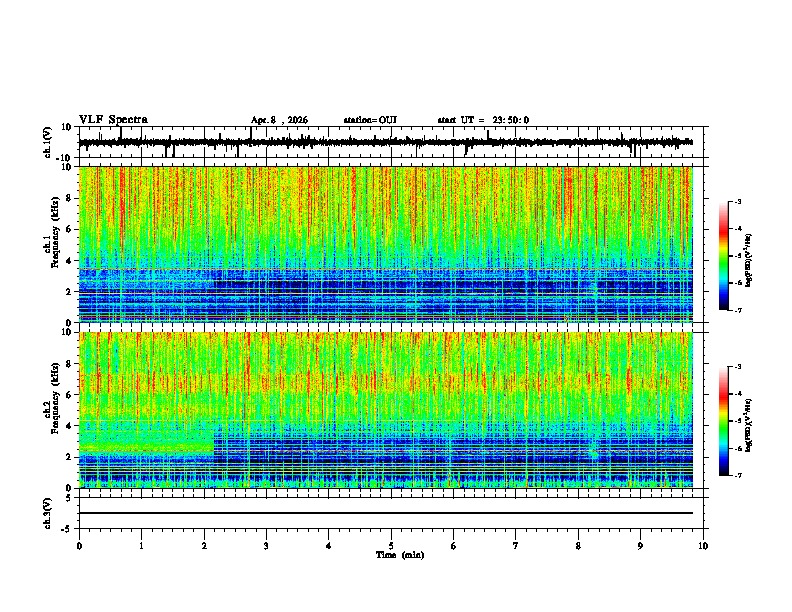Screen dimensions: 792x612
Task: Click the time axis tick label "5"
Action: pyautogui.click(x=391, y=546)
